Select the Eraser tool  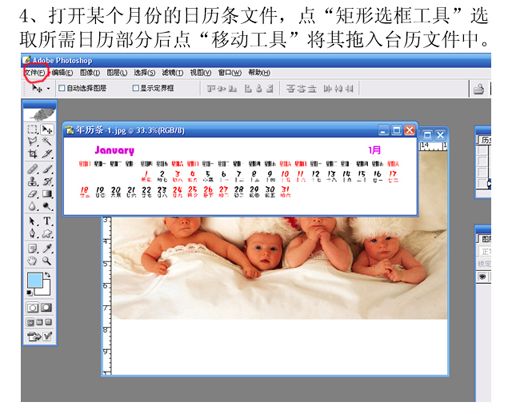[x=33, y=194]
